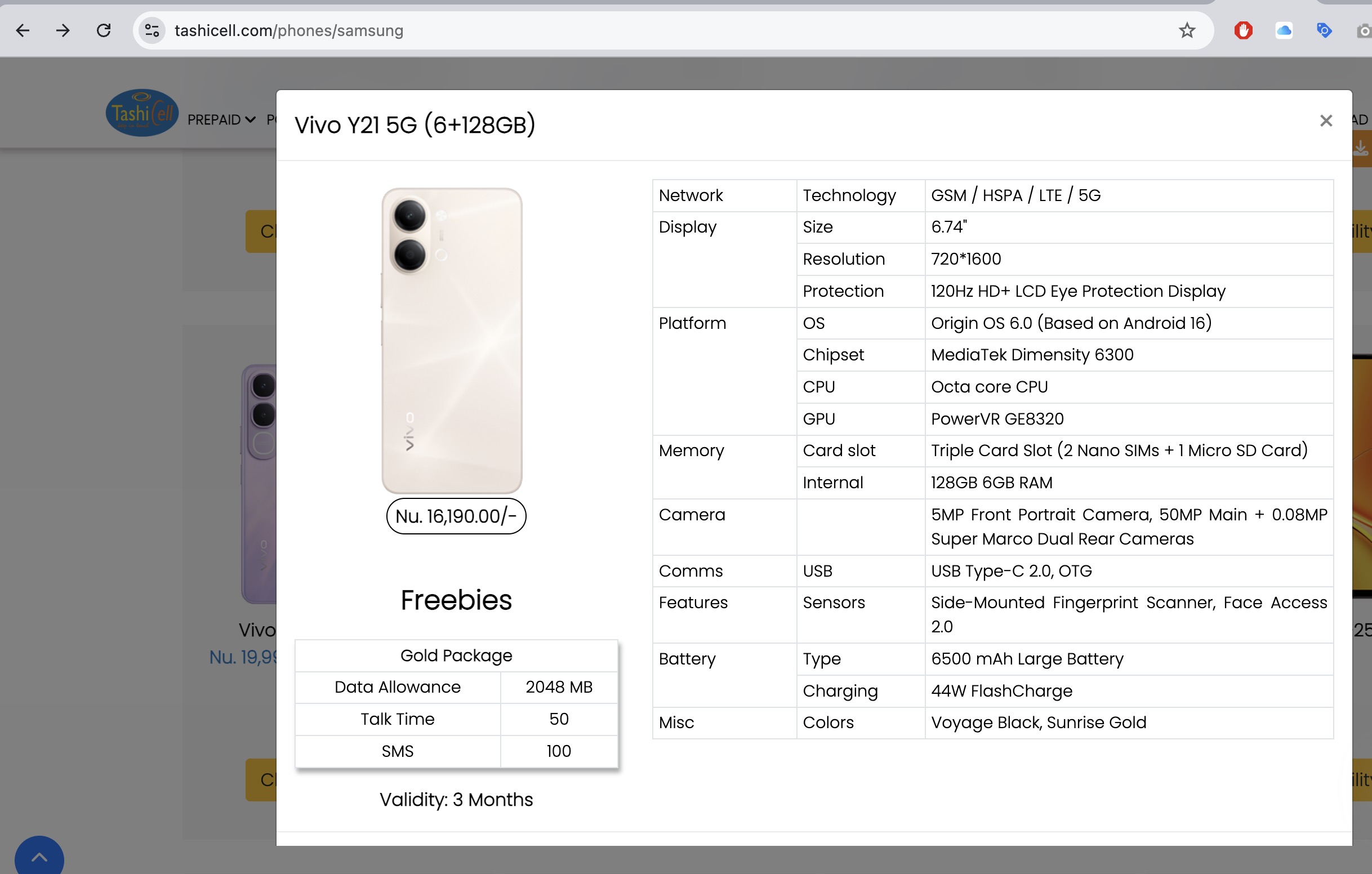View site information beside the URL
The width and height of the screenshot is (1372, 874).
[151, 30]
